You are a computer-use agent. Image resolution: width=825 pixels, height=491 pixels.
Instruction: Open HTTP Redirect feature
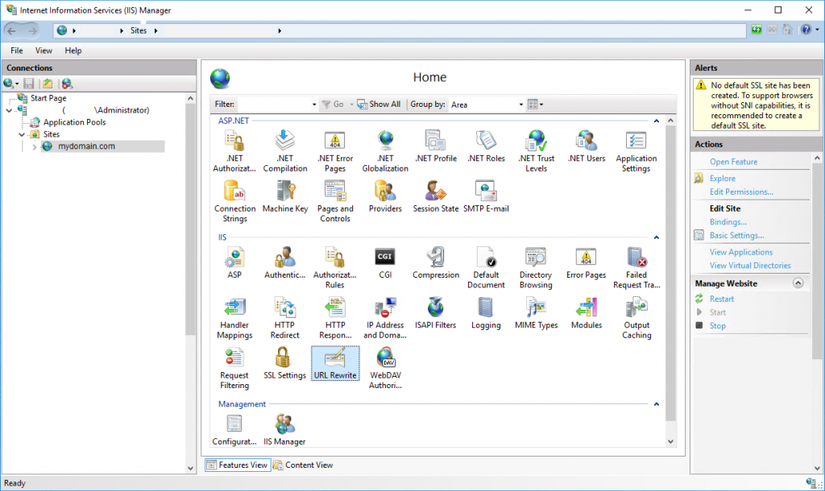click(x=285, y=318)
